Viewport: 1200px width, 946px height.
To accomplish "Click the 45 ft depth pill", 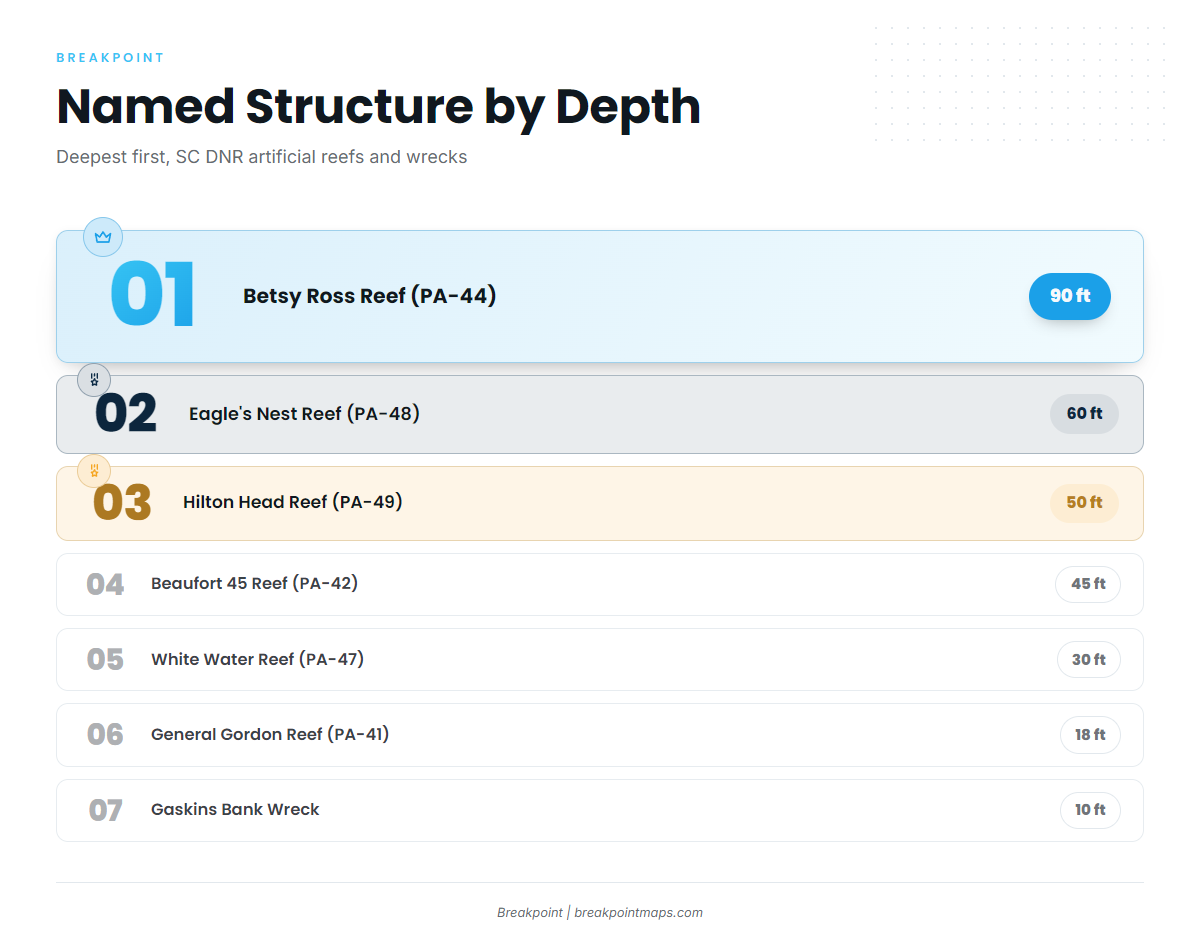I will point(1088,584).
